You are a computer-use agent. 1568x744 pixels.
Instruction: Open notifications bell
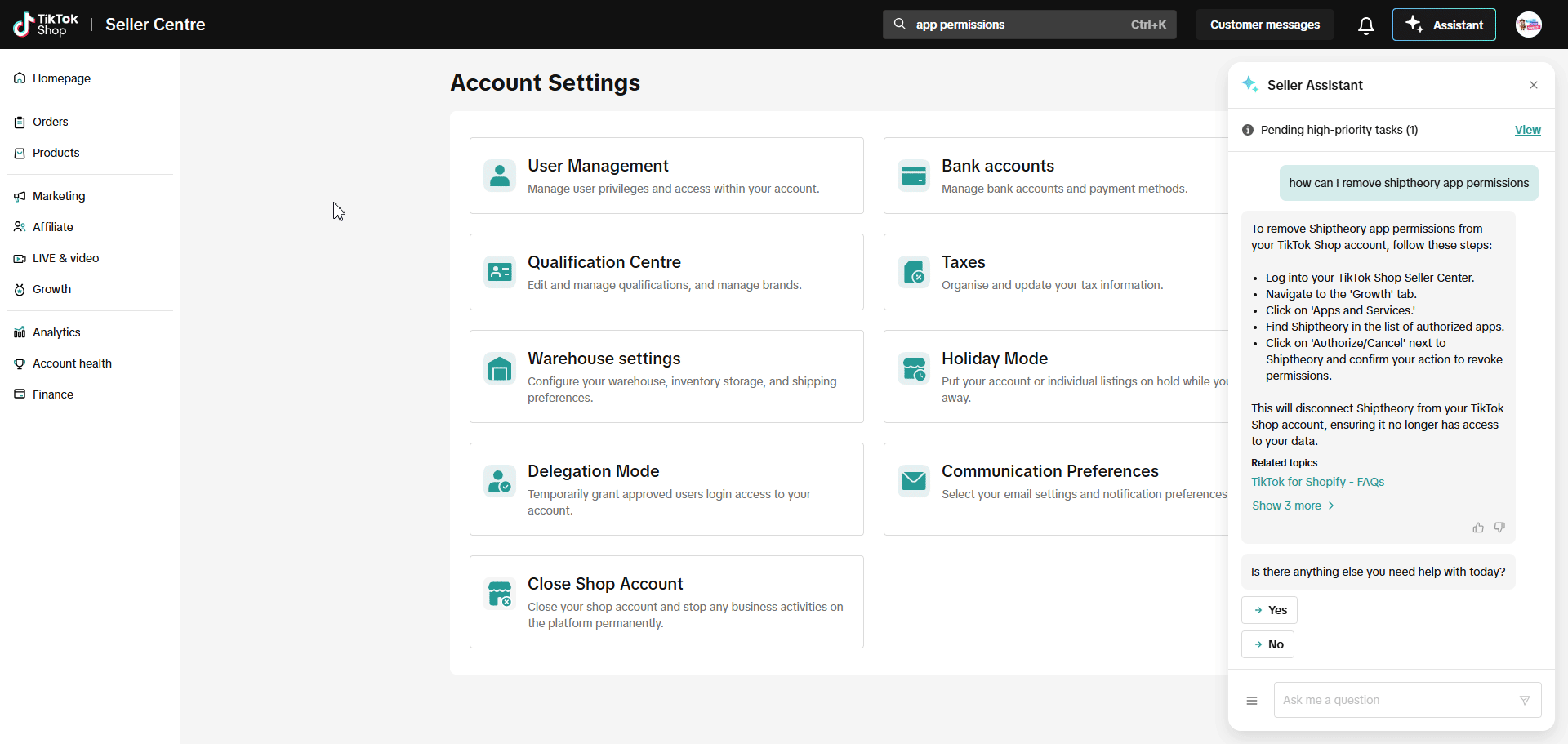(x=1366, y=25)
